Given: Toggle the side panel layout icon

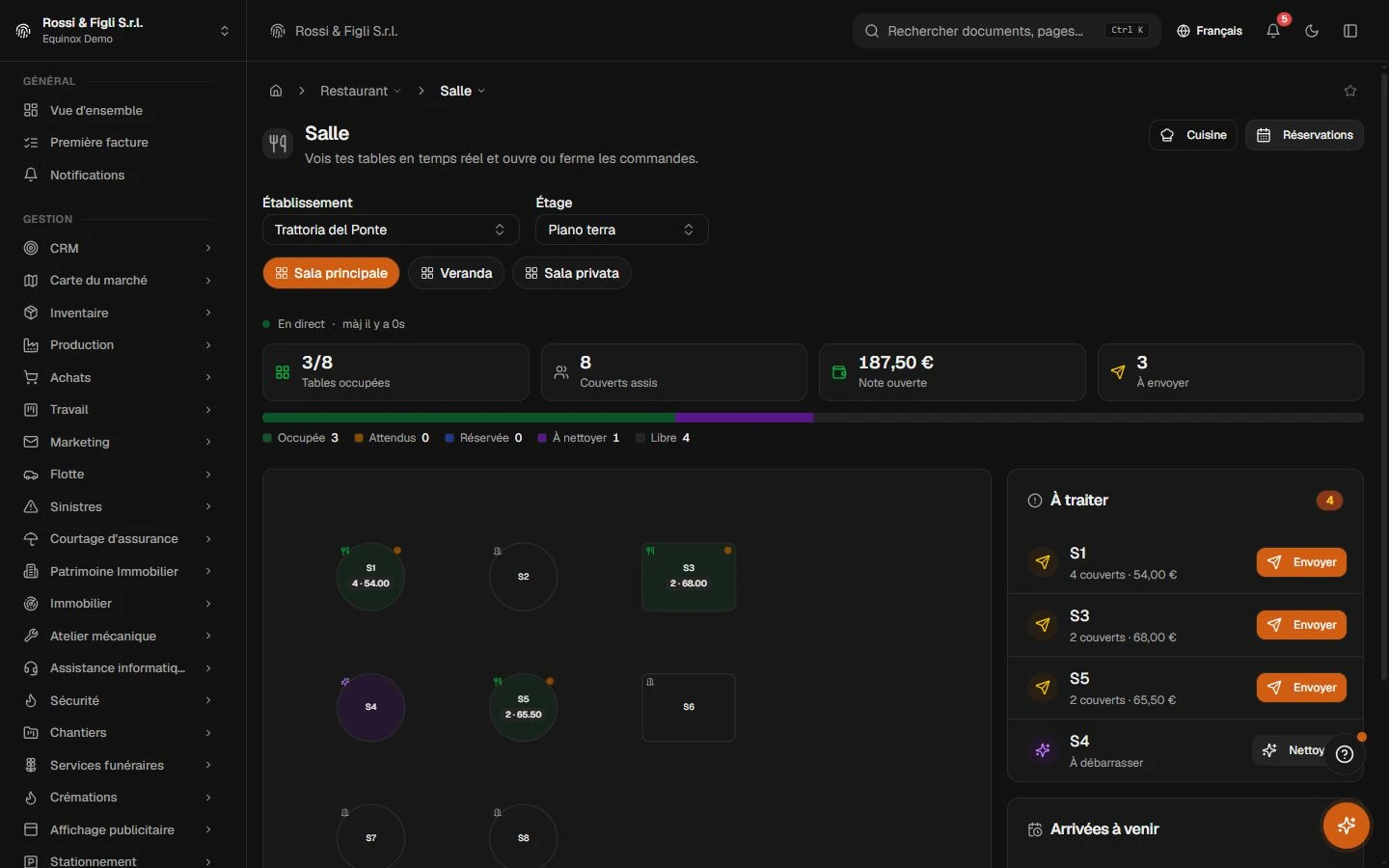Looking at the screenshot, I should pyautogui.click(x=1350, y=31).
